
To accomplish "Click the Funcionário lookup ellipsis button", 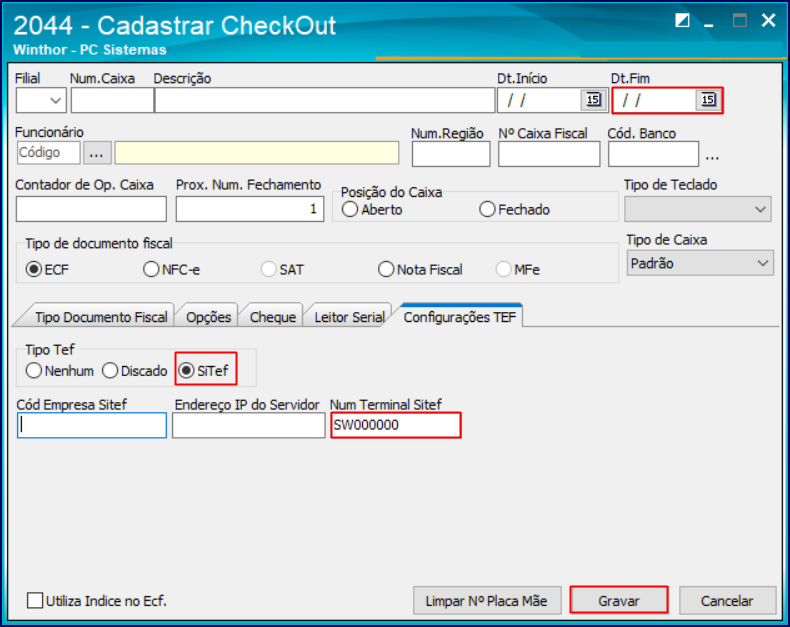I will click(97, 153).
